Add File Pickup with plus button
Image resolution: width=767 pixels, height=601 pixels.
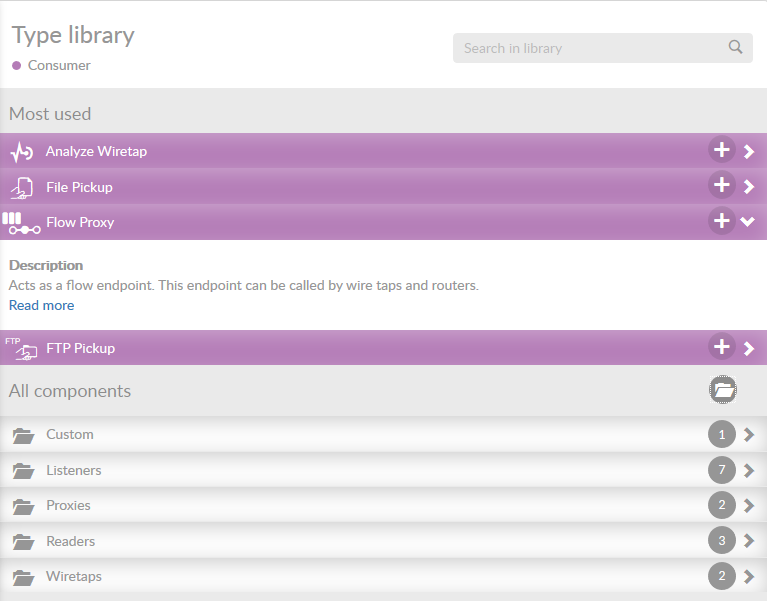coord(721,186)
